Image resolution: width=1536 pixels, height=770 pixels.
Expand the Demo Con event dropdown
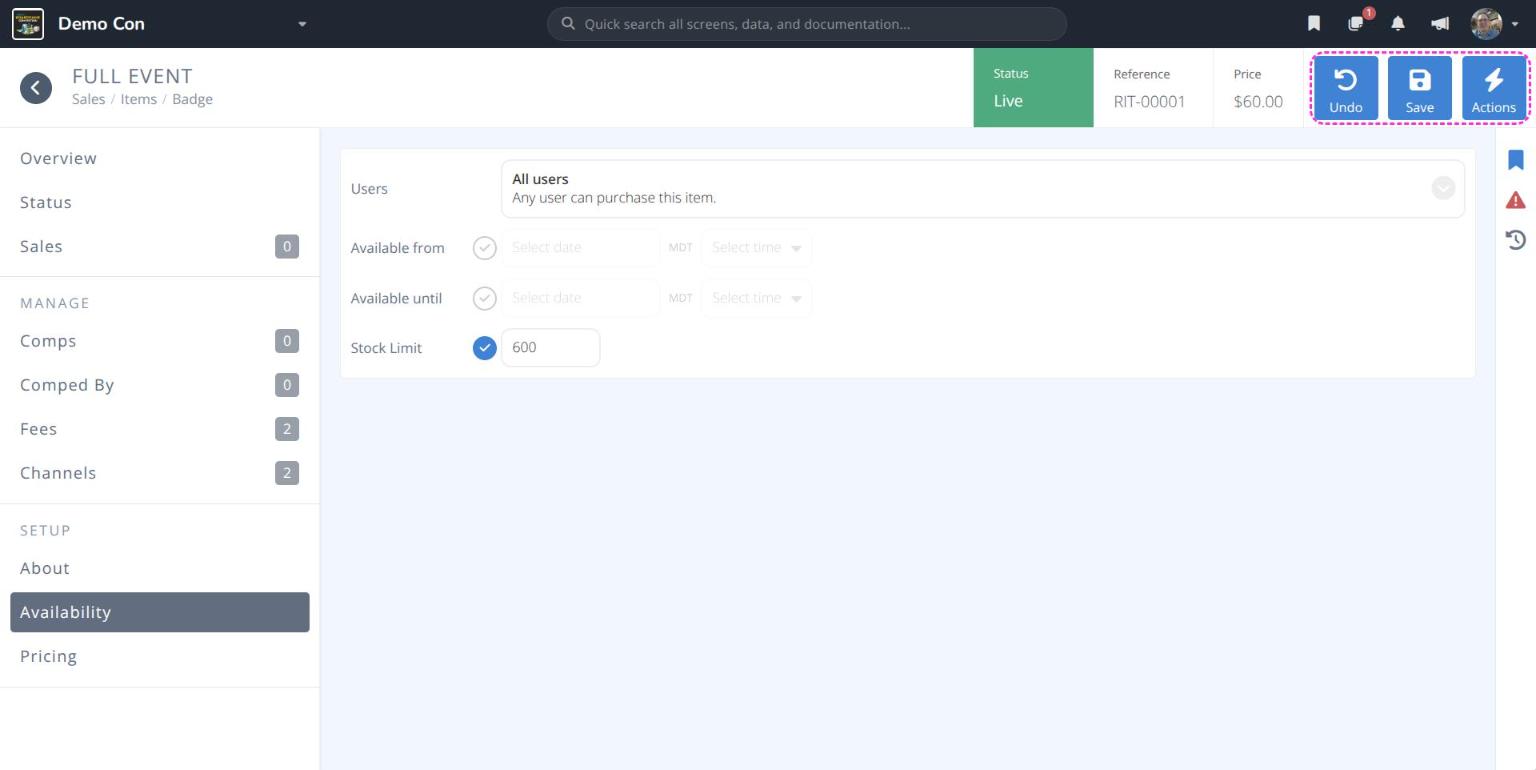coord(302,24)
